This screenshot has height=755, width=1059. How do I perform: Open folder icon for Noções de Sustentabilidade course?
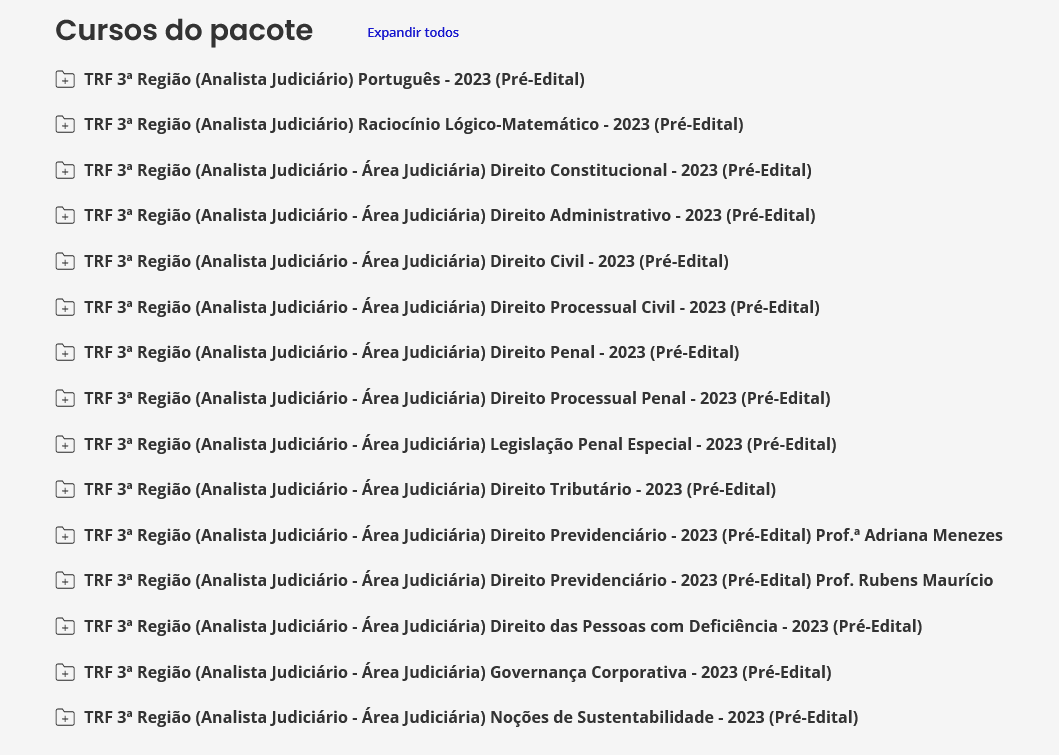[65, 718]
